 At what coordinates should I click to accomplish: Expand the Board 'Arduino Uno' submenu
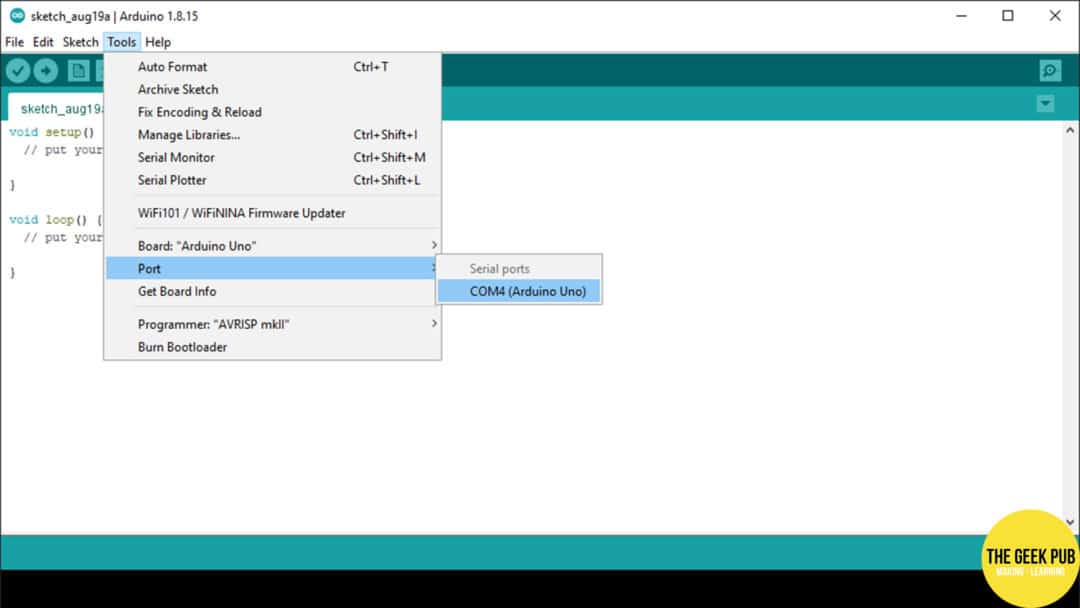250,245
